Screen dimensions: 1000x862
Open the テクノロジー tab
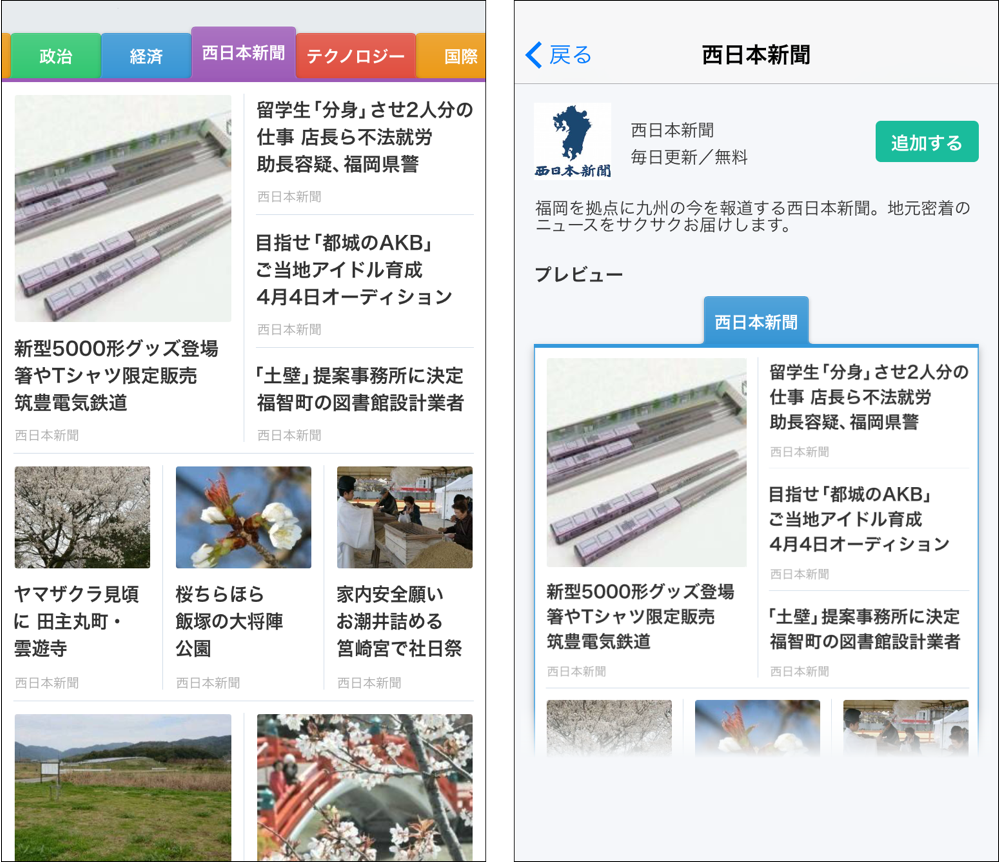(x=356, y=56)
